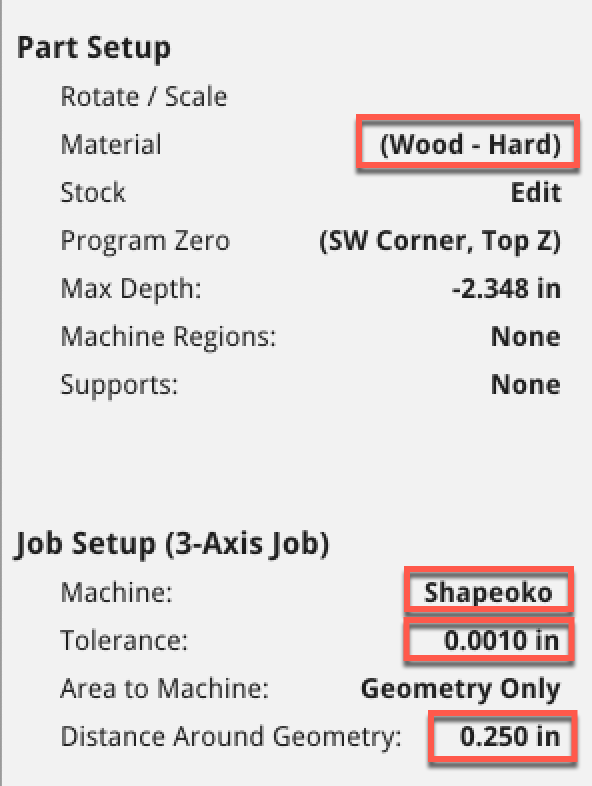The height and width of the screenshot is (786, 592).
Task: Click the Stock label
Action: 93,192
